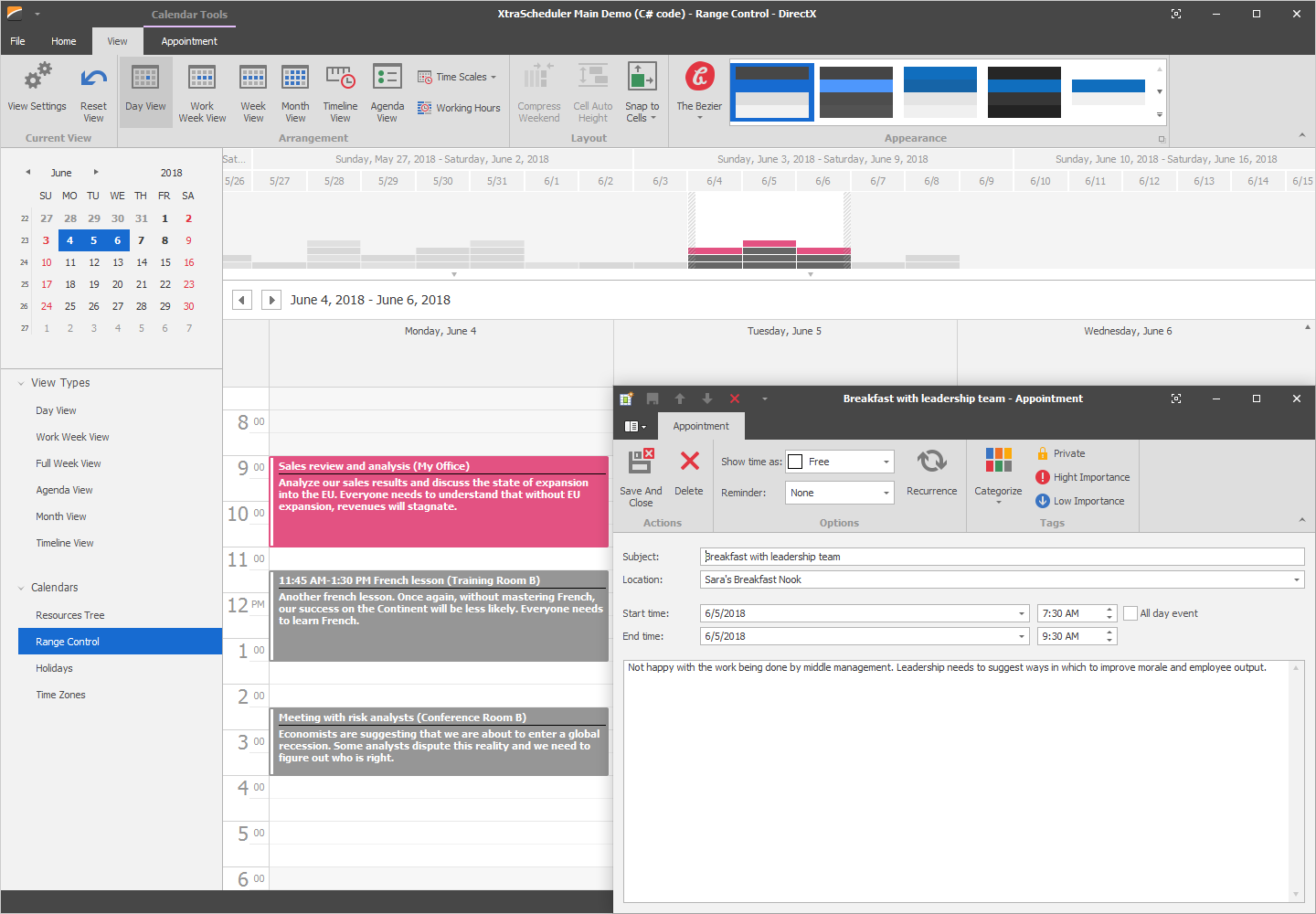Open the Time Scales dropdown
Screen dimensions: 1316x914
[x=457, y=77]
